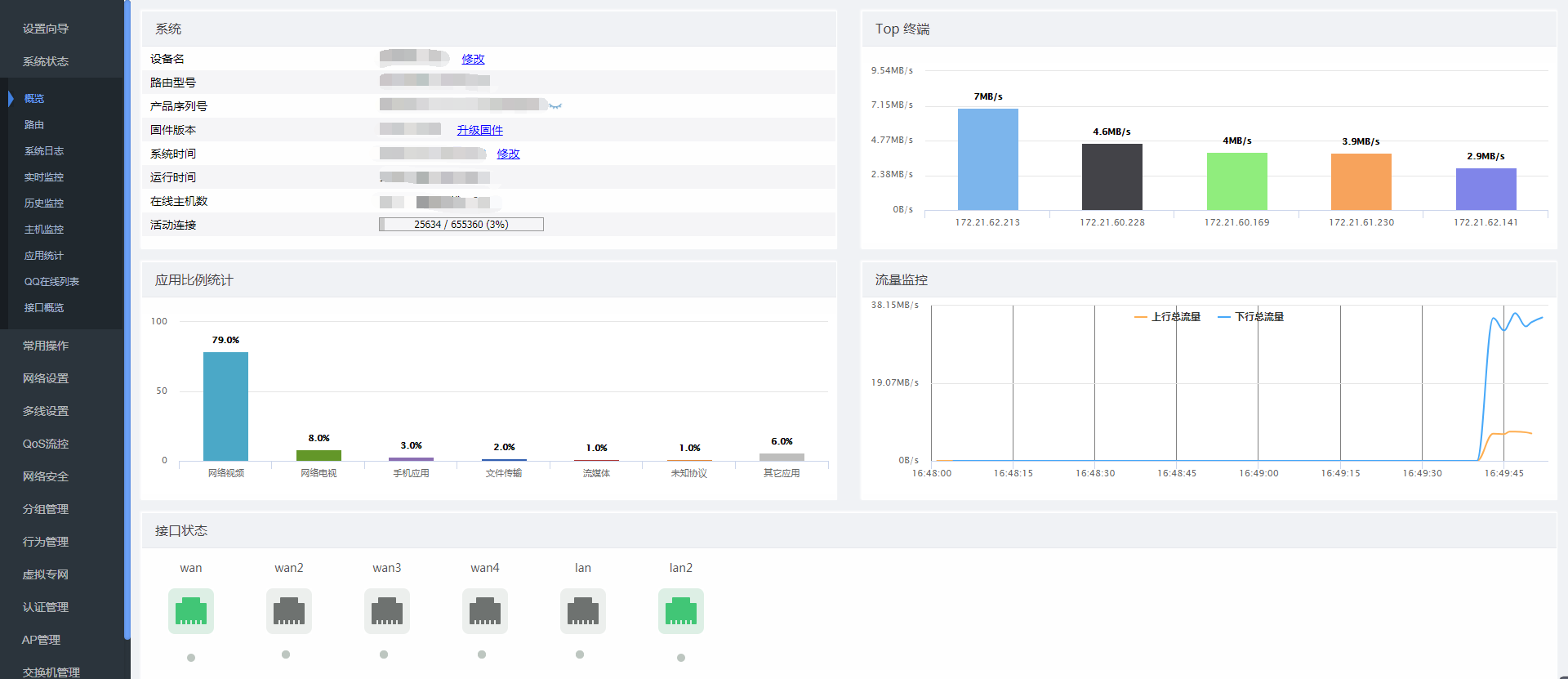Click the 活动连接 progress bar

[x=461, y=225]
